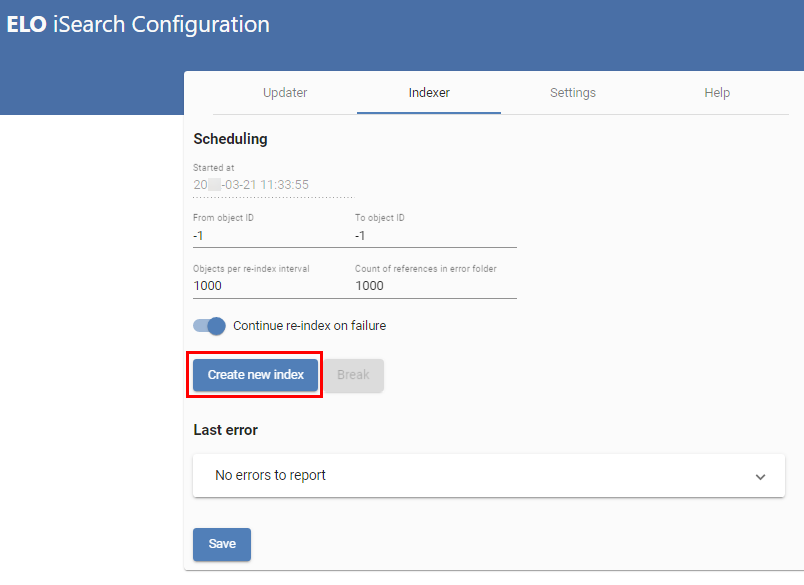Click the ELO iSearch Configuration title
The image size is (804, 585).
(x=138, y=24)
